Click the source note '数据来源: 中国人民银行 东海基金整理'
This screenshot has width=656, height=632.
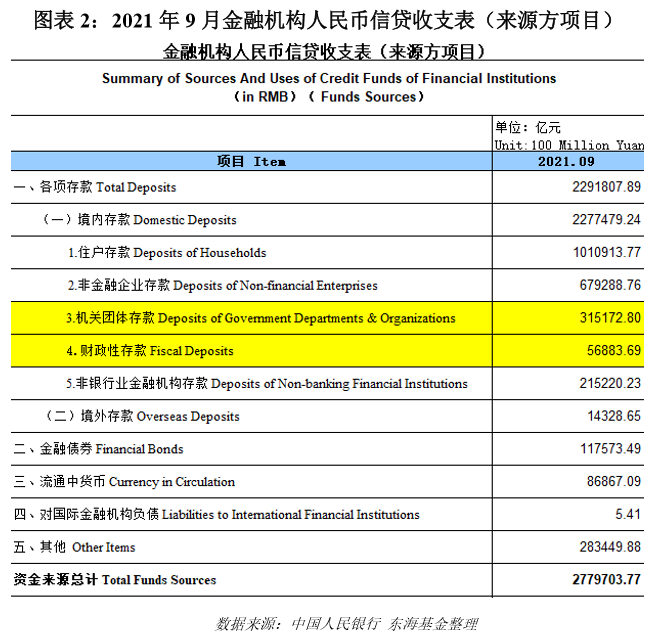(346, 623)
